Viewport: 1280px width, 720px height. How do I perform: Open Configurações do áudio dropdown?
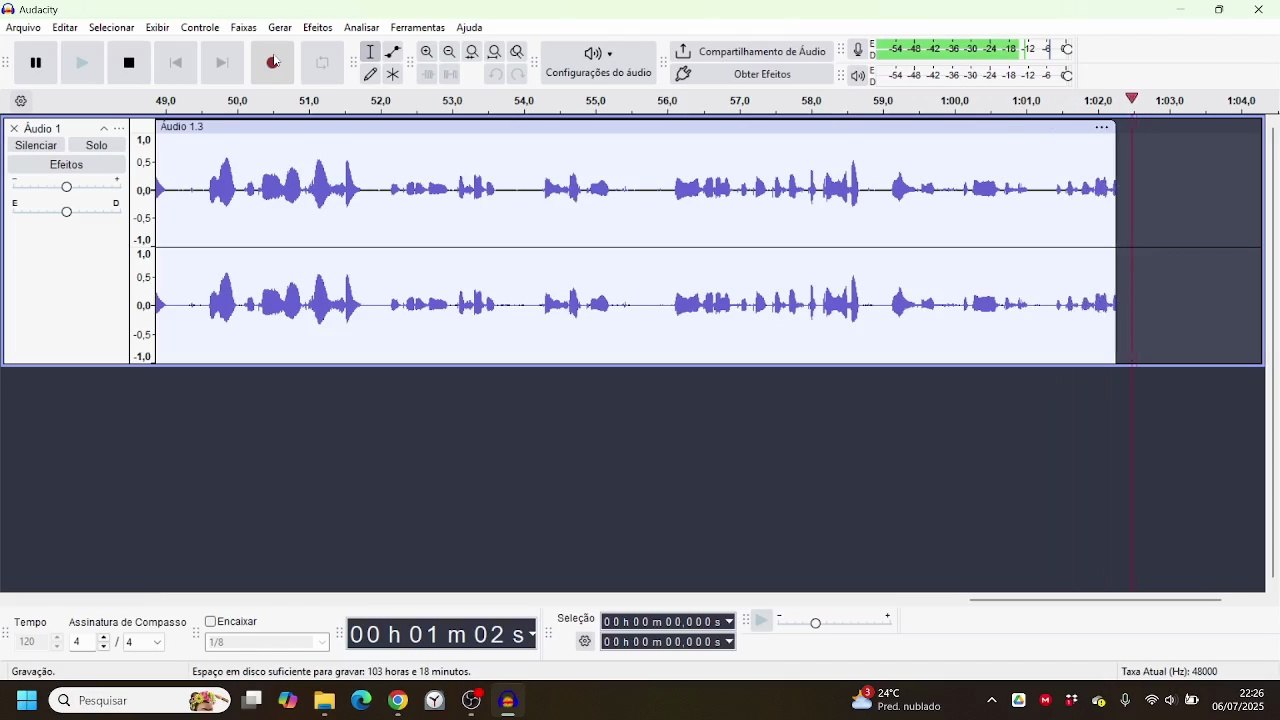tap(598, 62)
